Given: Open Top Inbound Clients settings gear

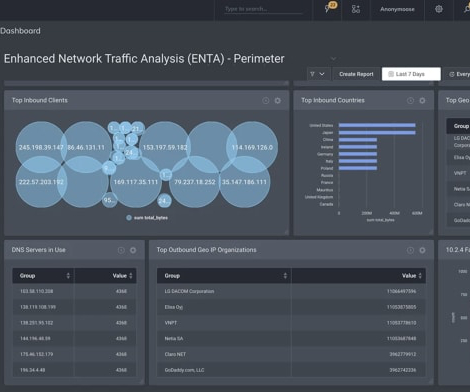Looking at the screenshot, I should pos(278,100).
